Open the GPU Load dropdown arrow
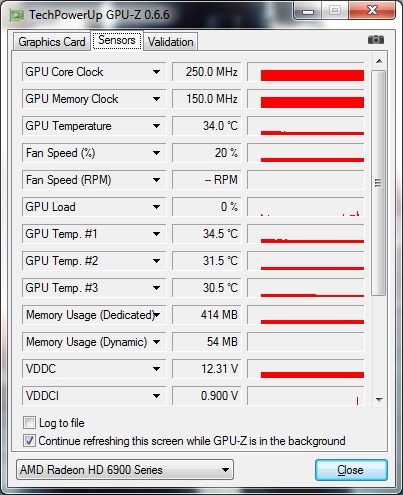Viewport: 403px width, 495px height. point(156,207)
